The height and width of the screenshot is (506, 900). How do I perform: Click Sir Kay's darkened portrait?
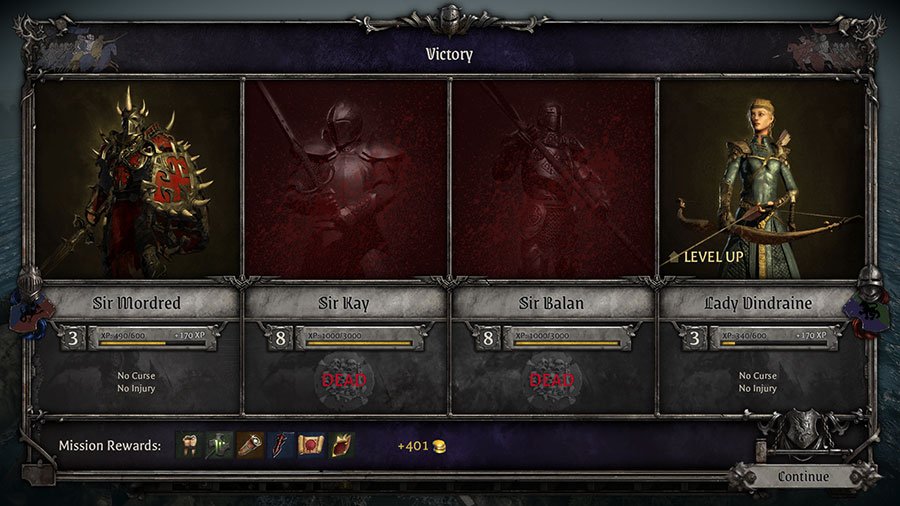(346, 179)
